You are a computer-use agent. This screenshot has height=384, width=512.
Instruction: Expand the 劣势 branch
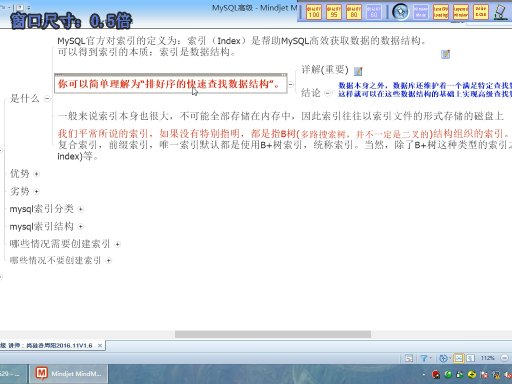pyautogui.click(x=37, y=192)
